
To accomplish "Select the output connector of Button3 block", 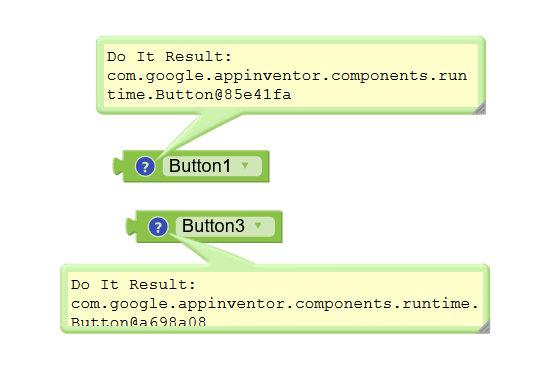I will coord(131,226).
